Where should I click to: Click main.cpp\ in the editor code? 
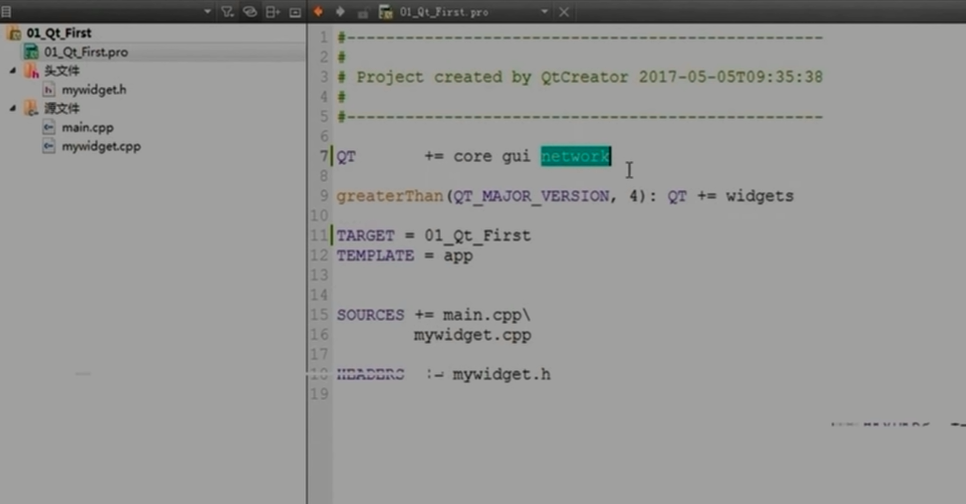(x=487, y=315)
